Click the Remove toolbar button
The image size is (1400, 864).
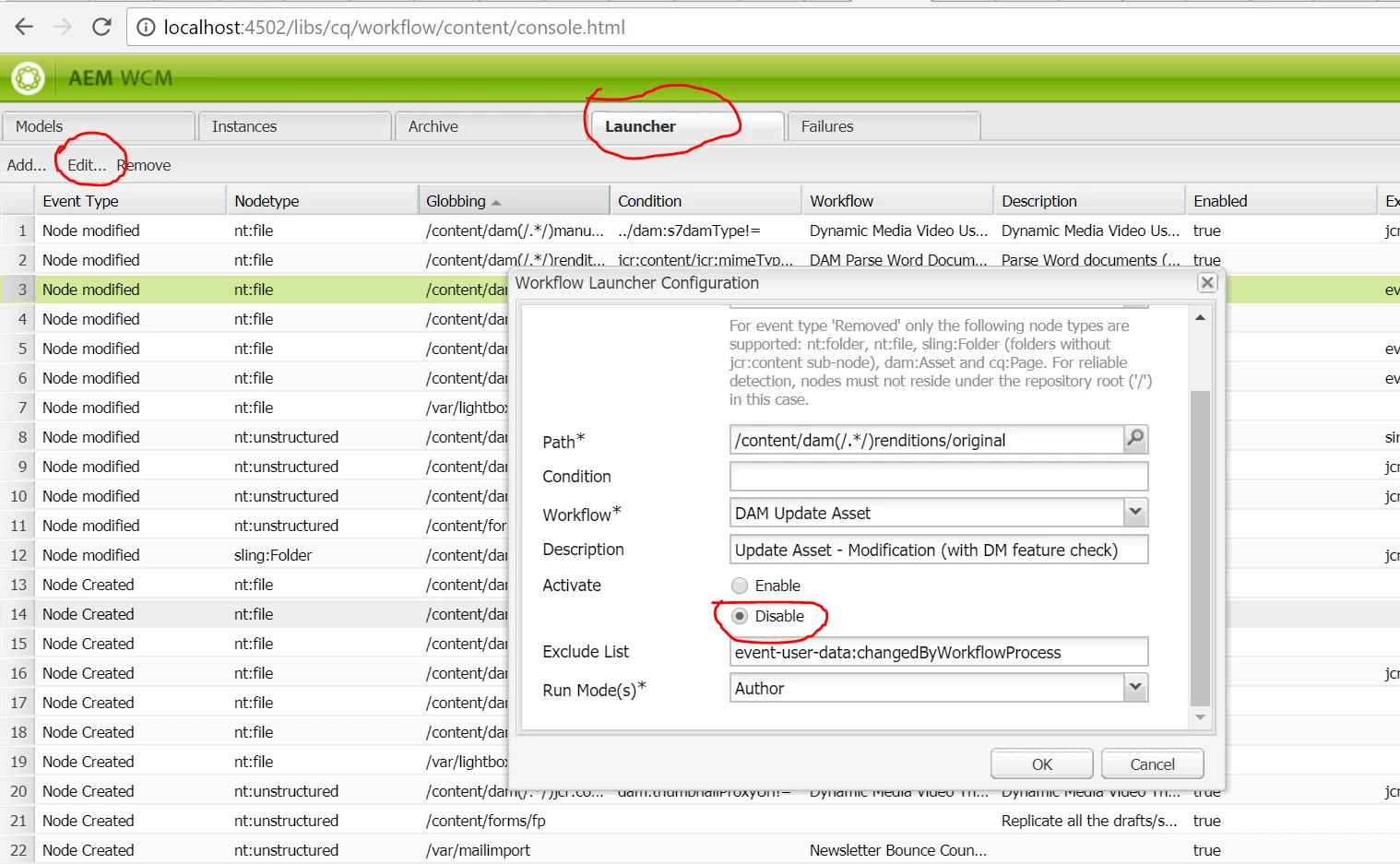[x=144, y=165]
